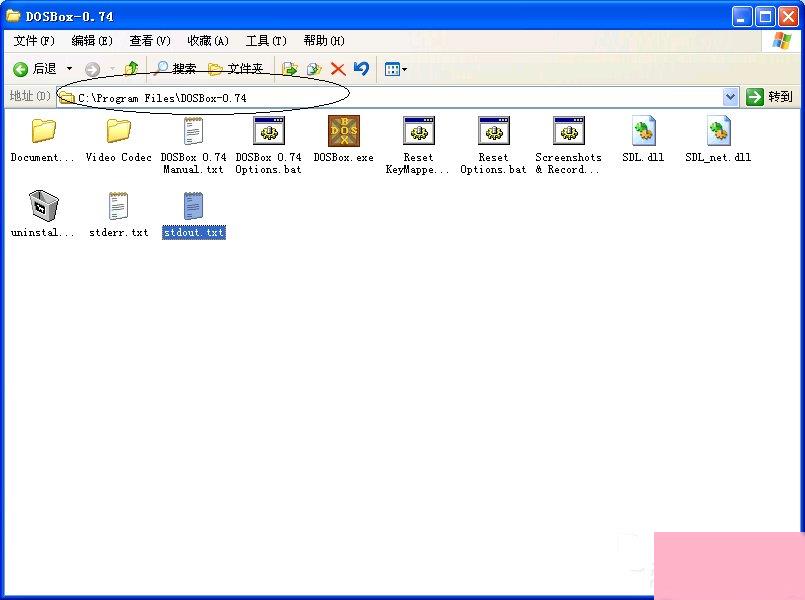The image size is (805, 600).
Task: Click the 'DOSBox.exe' file name label
Action: [343, 158]
